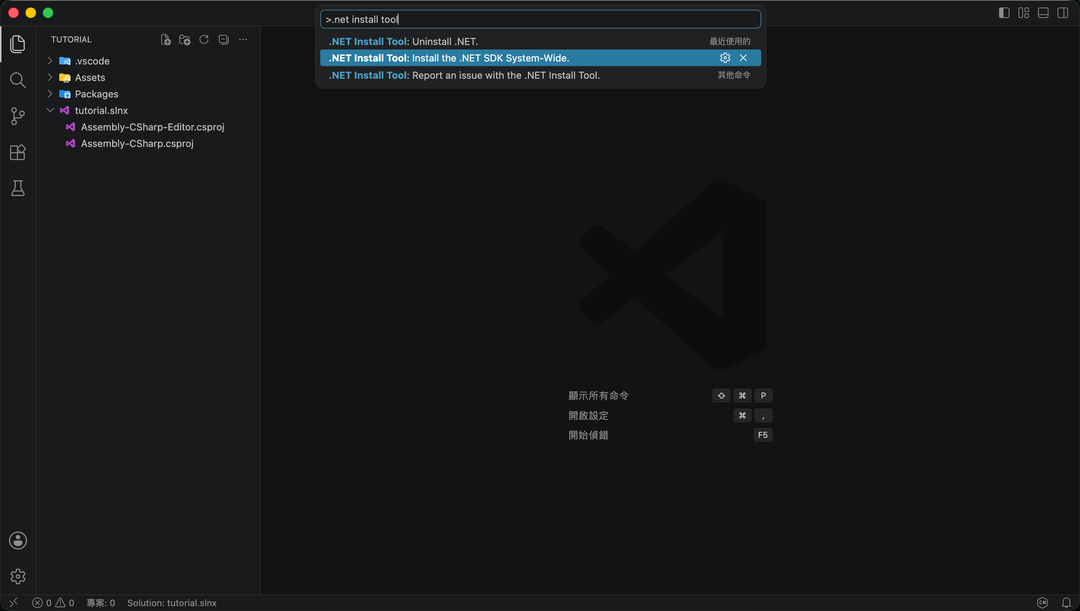Screen dimensions: 1080x611
Task: Click the 開始偵錯 shortcut hint
Action: pos(588,435)
